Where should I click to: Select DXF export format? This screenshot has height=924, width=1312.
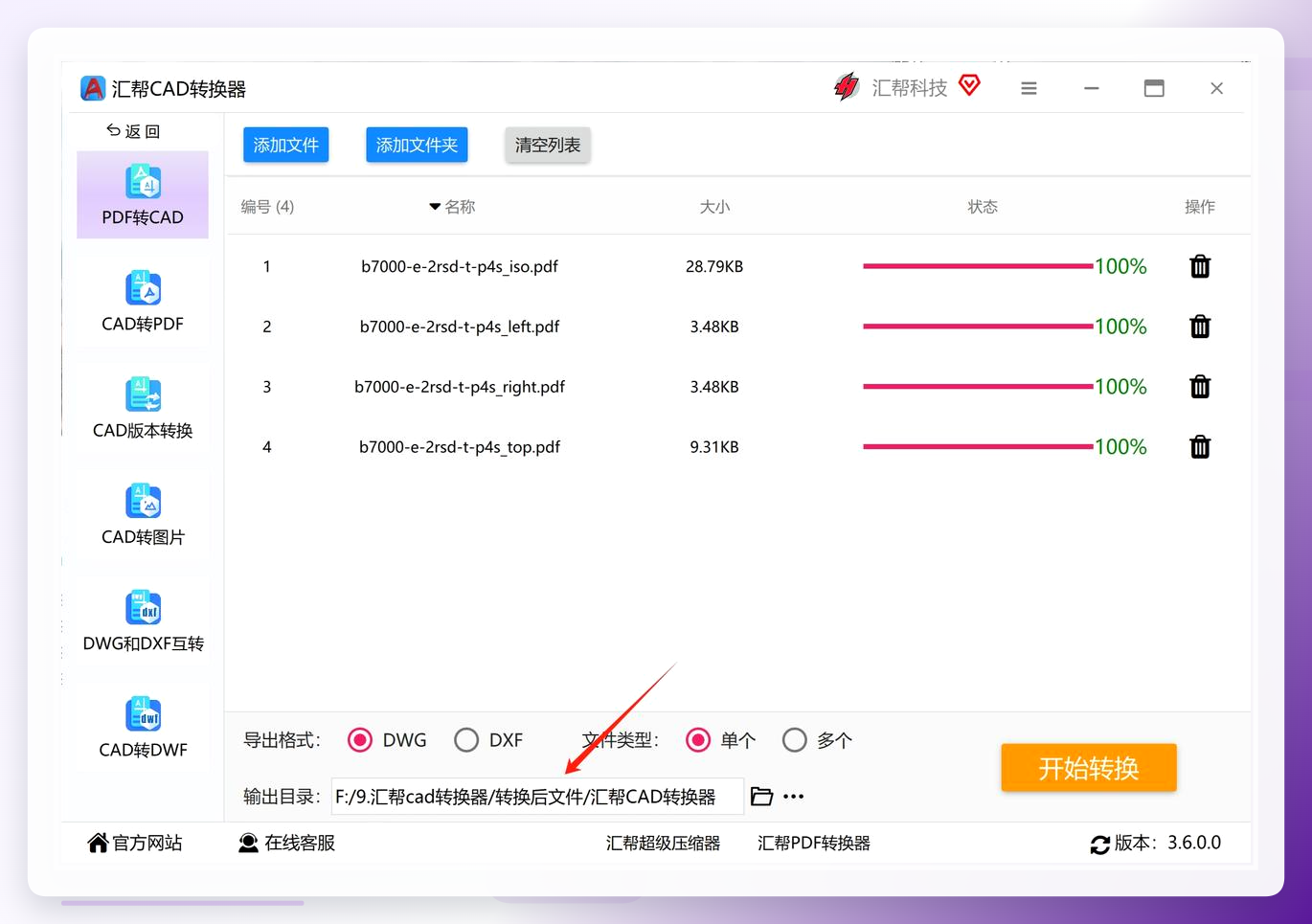click(466, 740)
